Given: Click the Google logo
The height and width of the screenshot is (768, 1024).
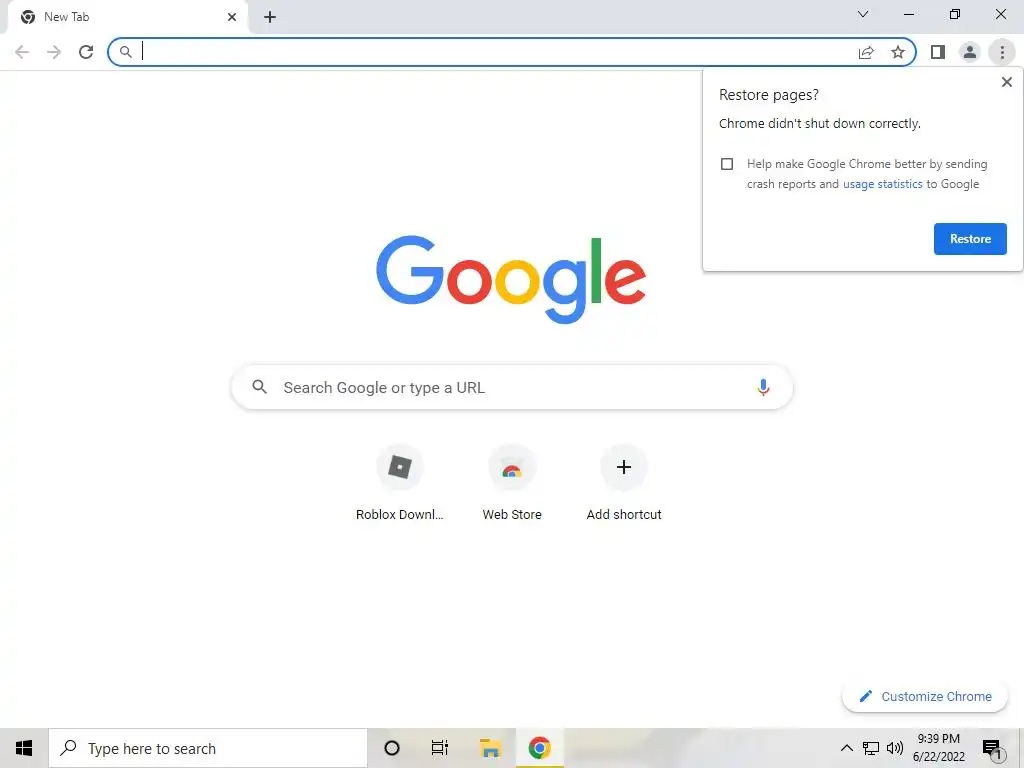Looking at the screenshot, I should coord(511,279).
